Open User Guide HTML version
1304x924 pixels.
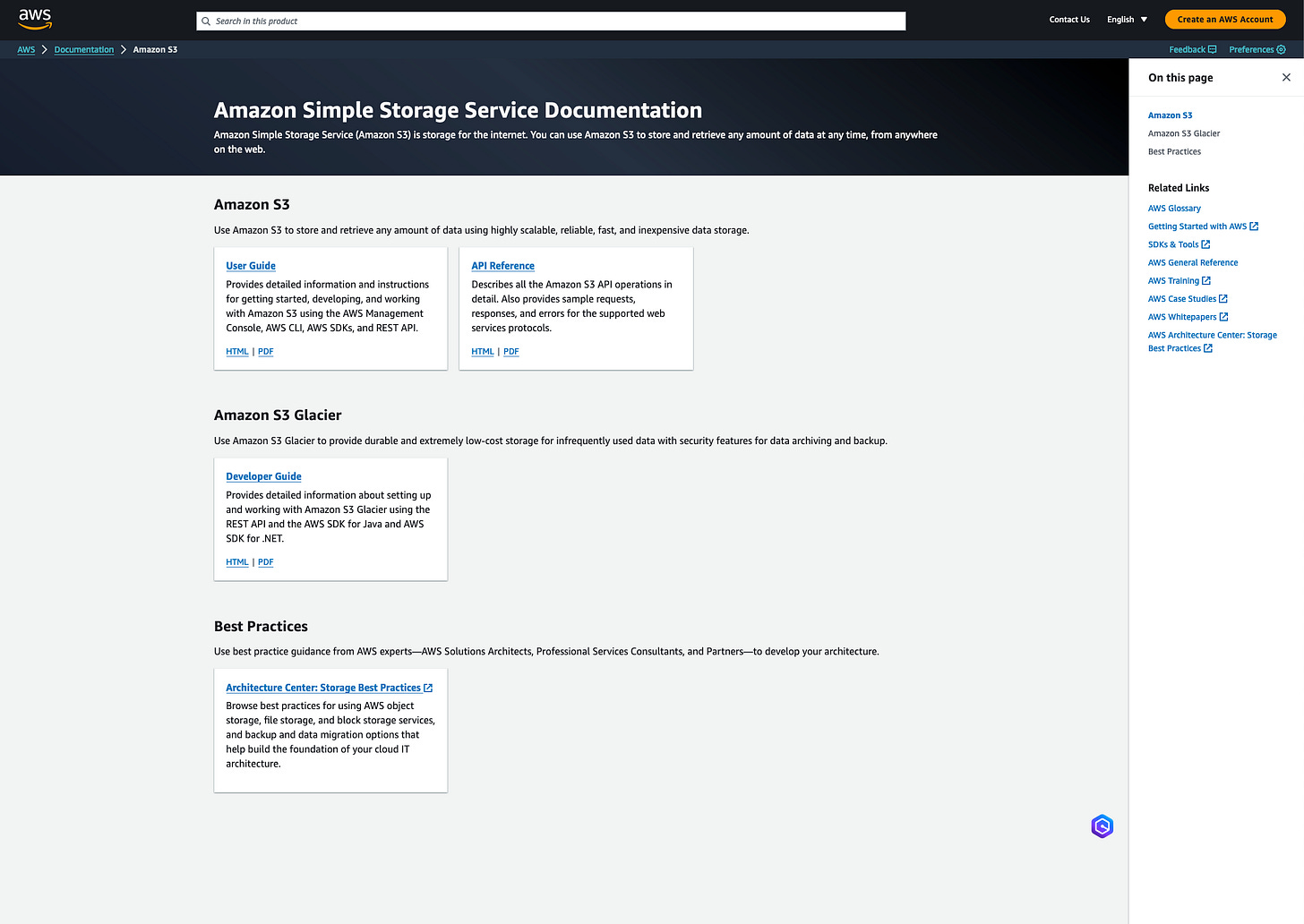pyautogui.click(x=237, y=352)
